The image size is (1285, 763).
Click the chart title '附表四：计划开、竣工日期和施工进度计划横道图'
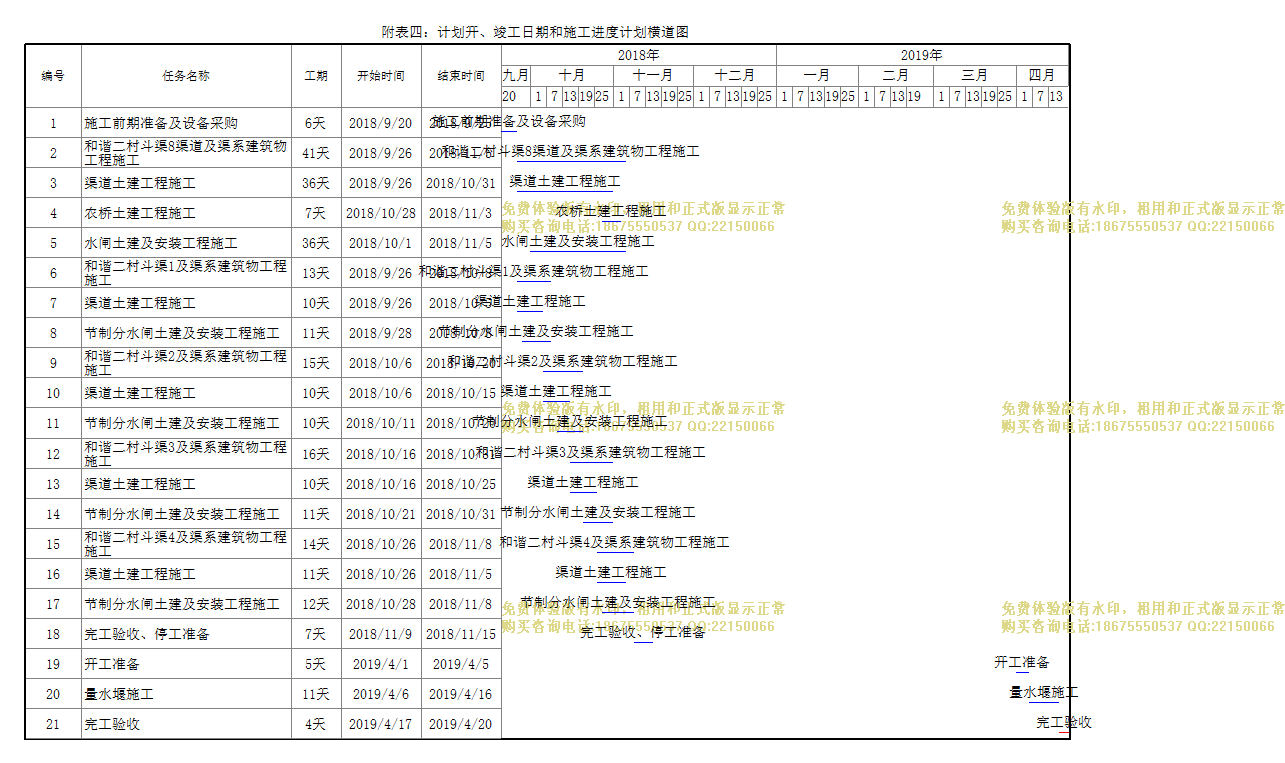point(535,32)
